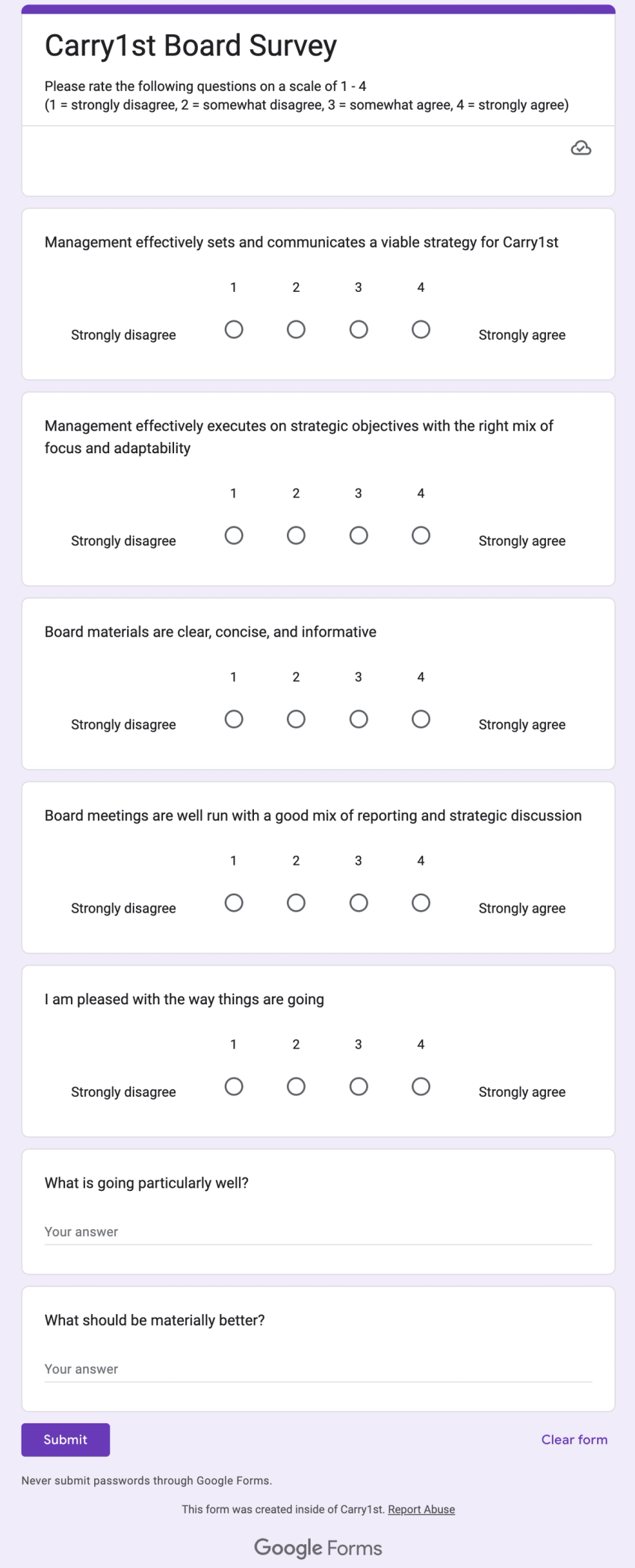635x1568 pixels.
Task: Select rating 4 for the strategy communication question
Action: point(421,329)
